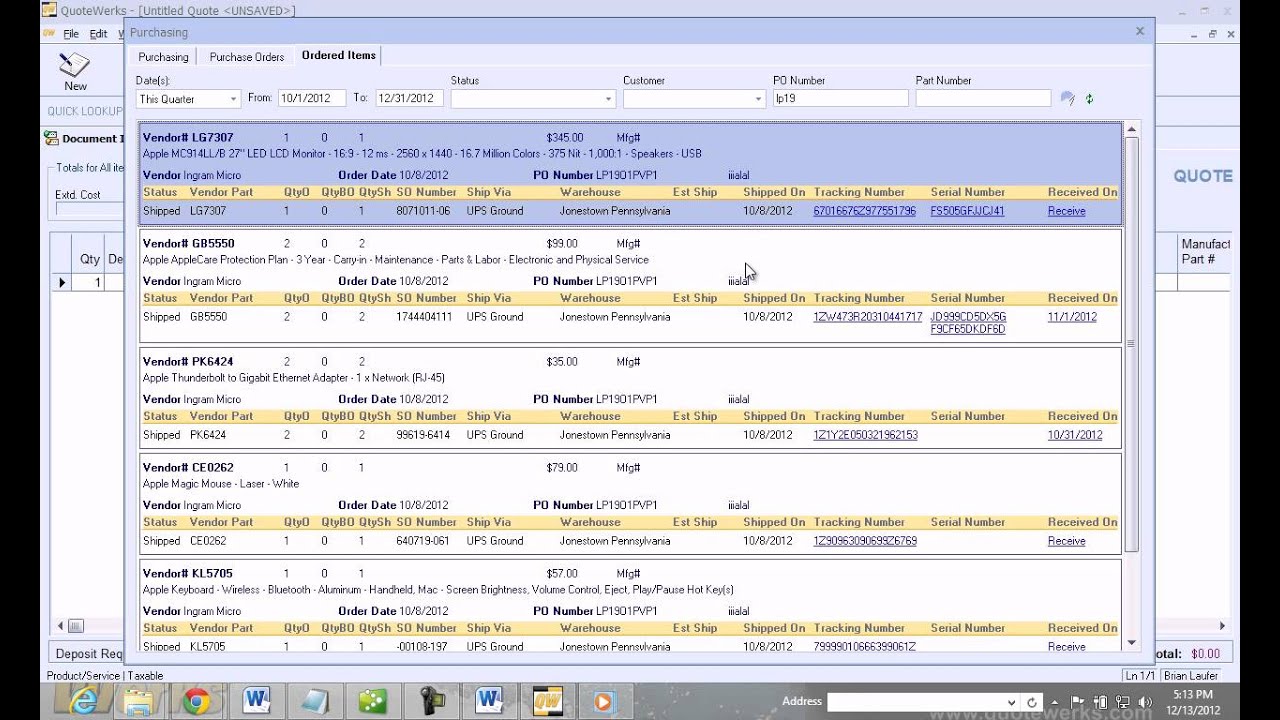Open the Edit menu
The width and height of the screenshot is (1280, 720).
pyautogui.click(x=98, y=33)
